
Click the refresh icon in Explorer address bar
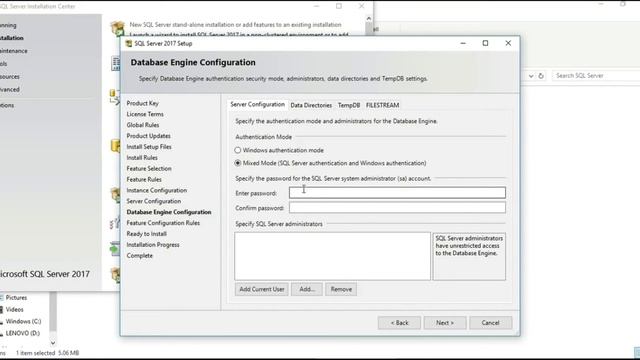pos(541,76)
